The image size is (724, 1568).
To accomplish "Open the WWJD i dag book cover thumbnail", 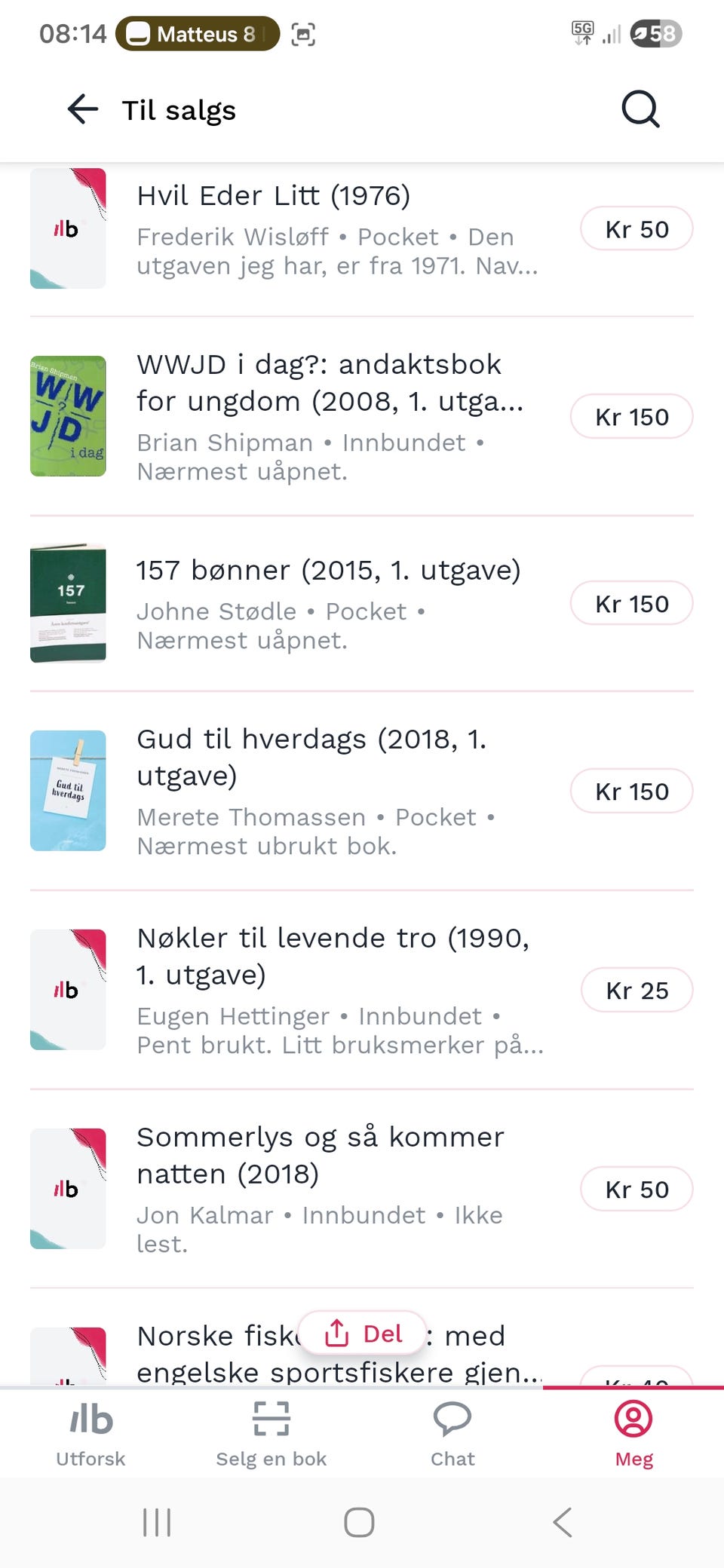I will click(x=68, y=416).
